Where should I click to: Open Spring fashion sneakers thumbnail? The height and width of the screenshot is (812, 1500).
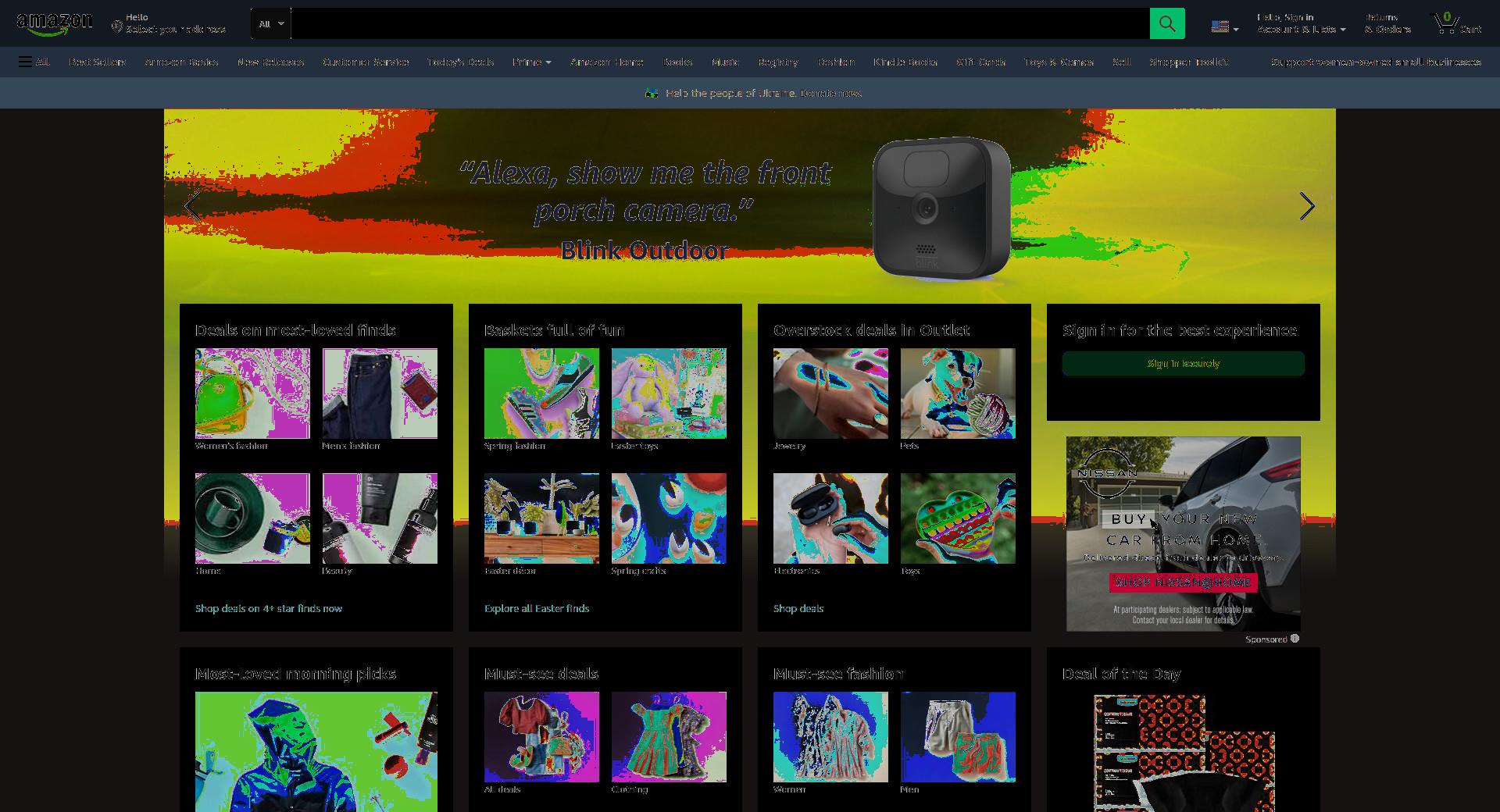click(541, 394)
